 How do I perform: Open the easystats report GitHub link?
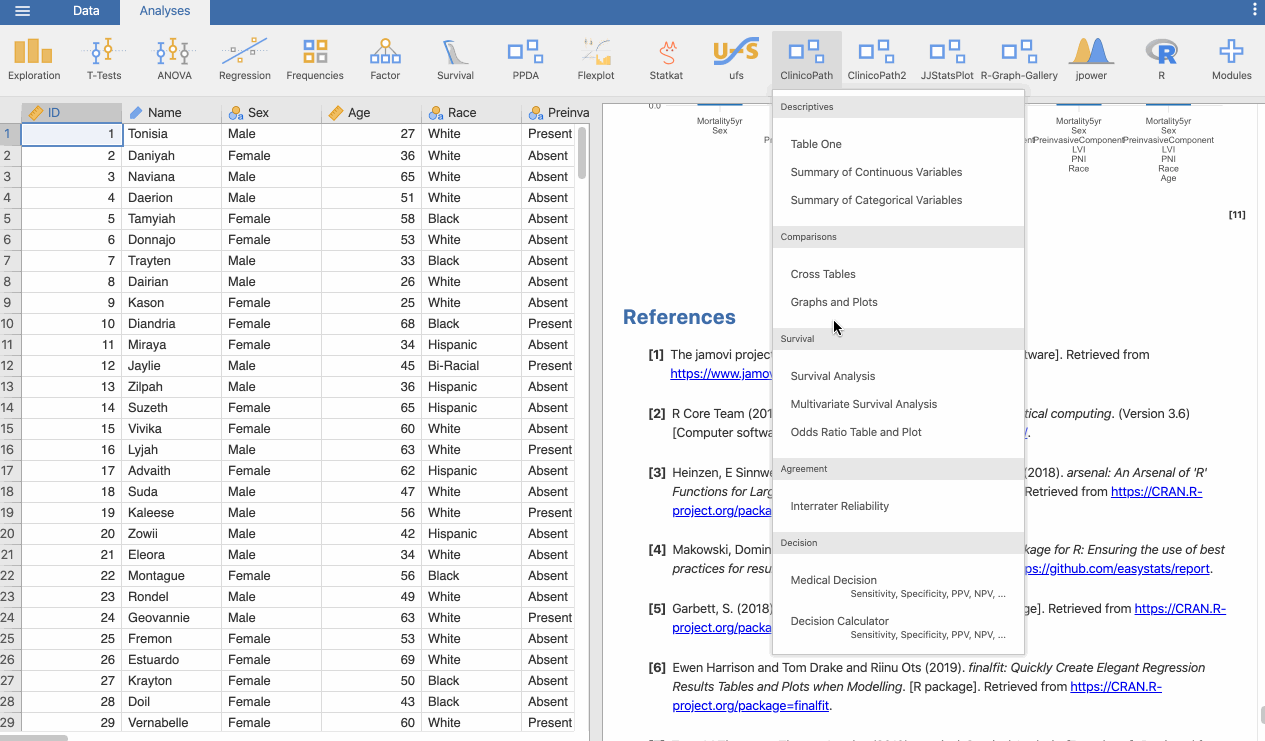point(1116,569)
